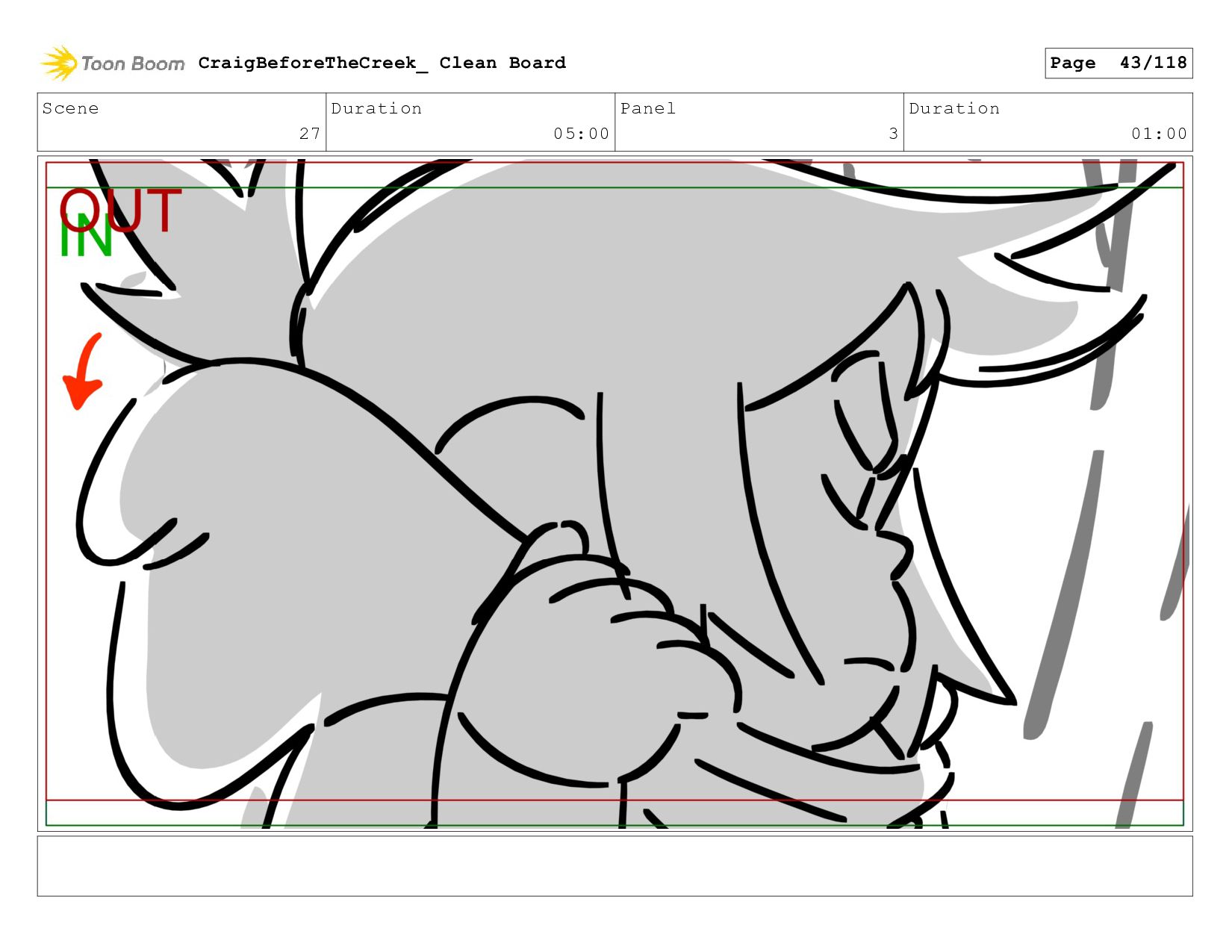
Task: Click the 'Panel' header label
Action: [x=648, y=108]
